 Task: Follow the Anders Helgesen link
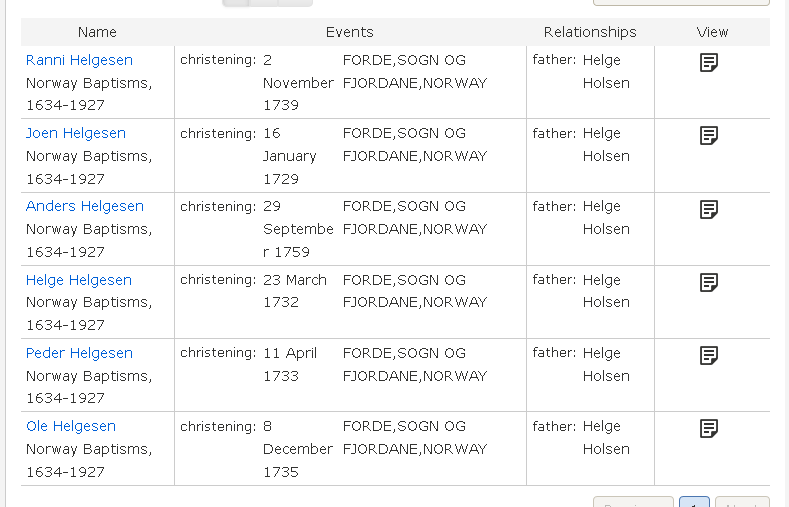pyautogui.click(x=85, y=206)
